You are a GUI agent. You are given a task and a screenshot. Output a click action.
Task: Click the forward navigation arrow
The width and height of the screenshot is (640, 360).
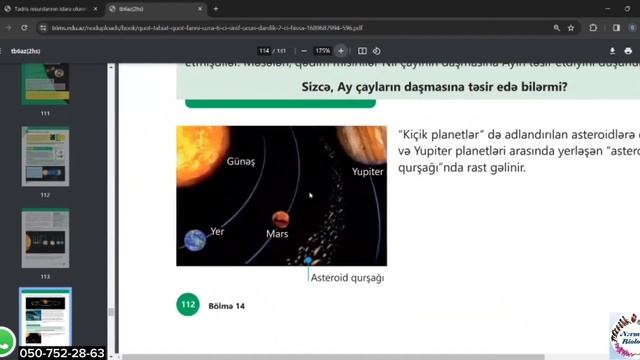point(9,28)
